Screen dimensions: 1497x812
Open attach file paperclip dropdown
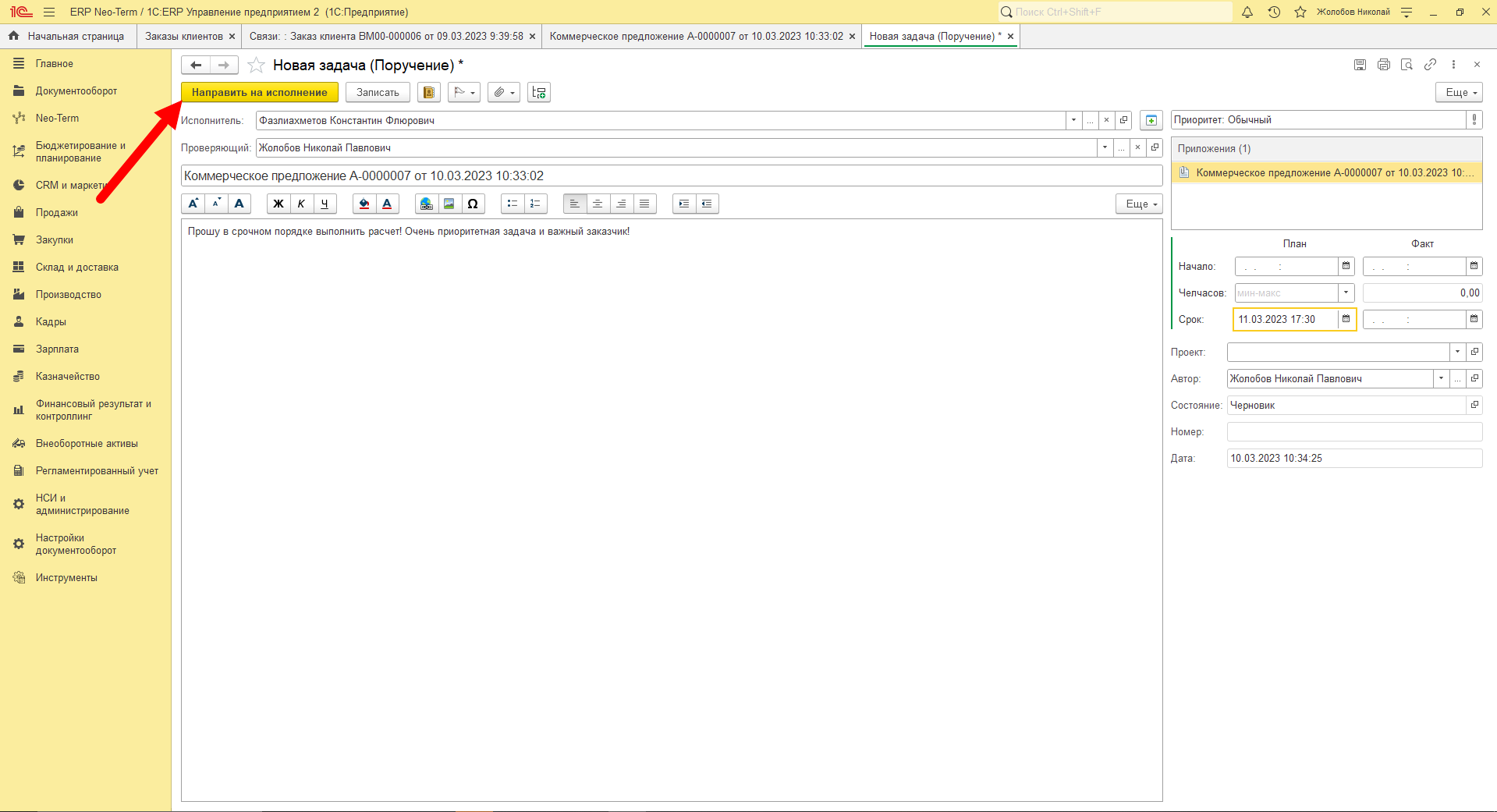pos(504,92)
